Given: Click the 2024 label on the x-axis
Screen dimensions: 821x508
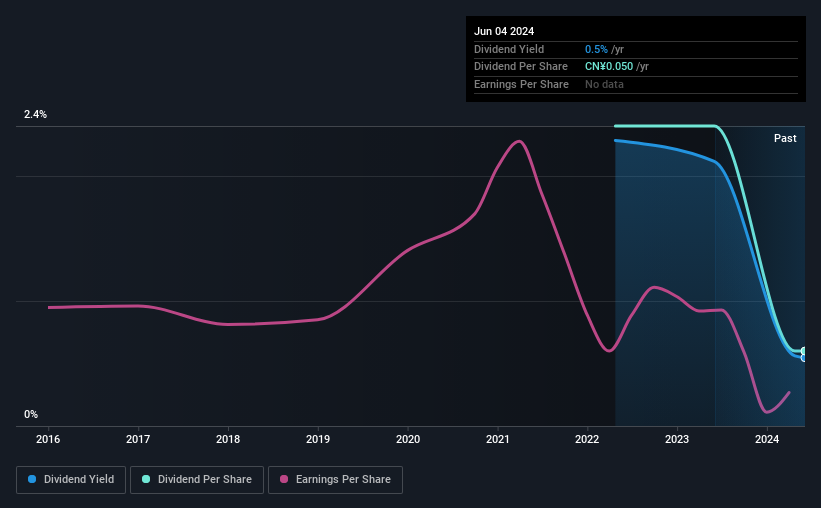Looking at the screenshot, I should (x=767, y=439).
